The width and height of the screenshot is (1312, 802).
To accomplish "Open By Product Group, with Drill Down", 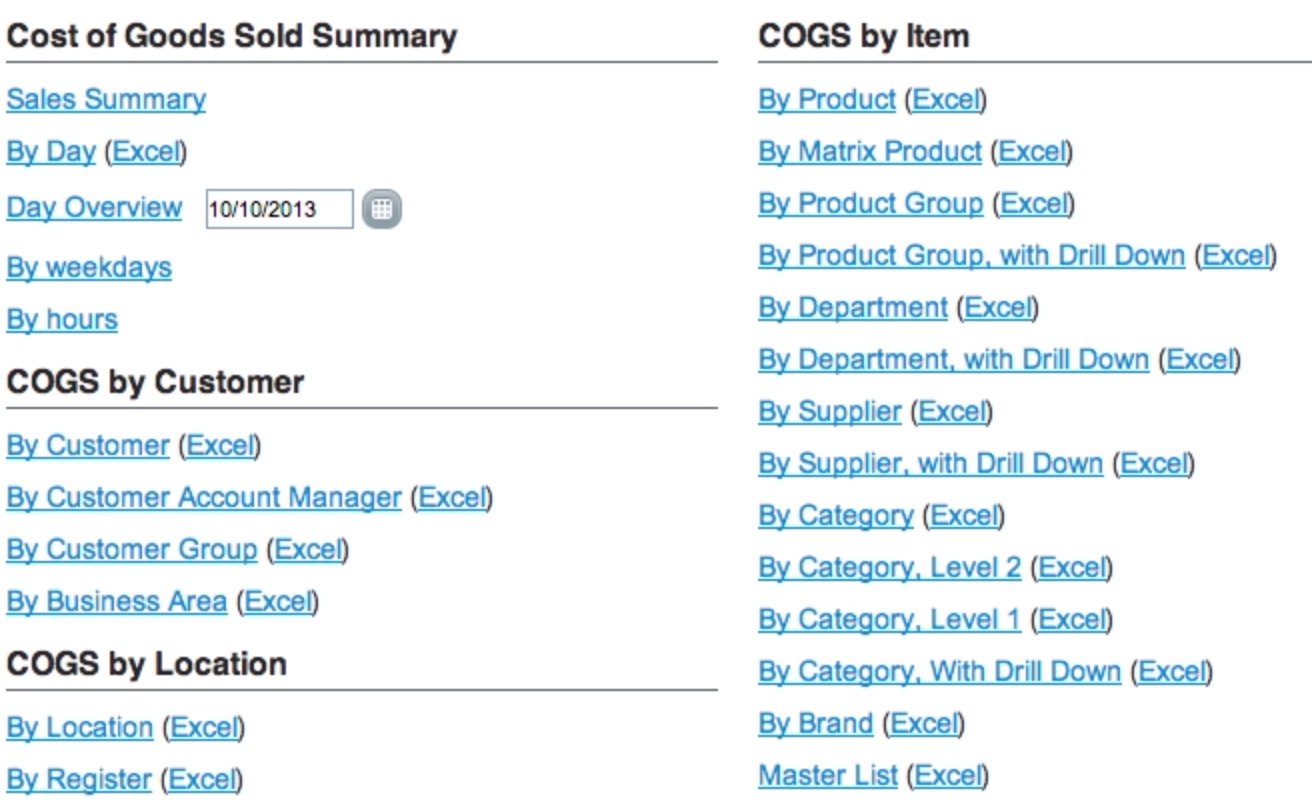I will click(972, 256).
